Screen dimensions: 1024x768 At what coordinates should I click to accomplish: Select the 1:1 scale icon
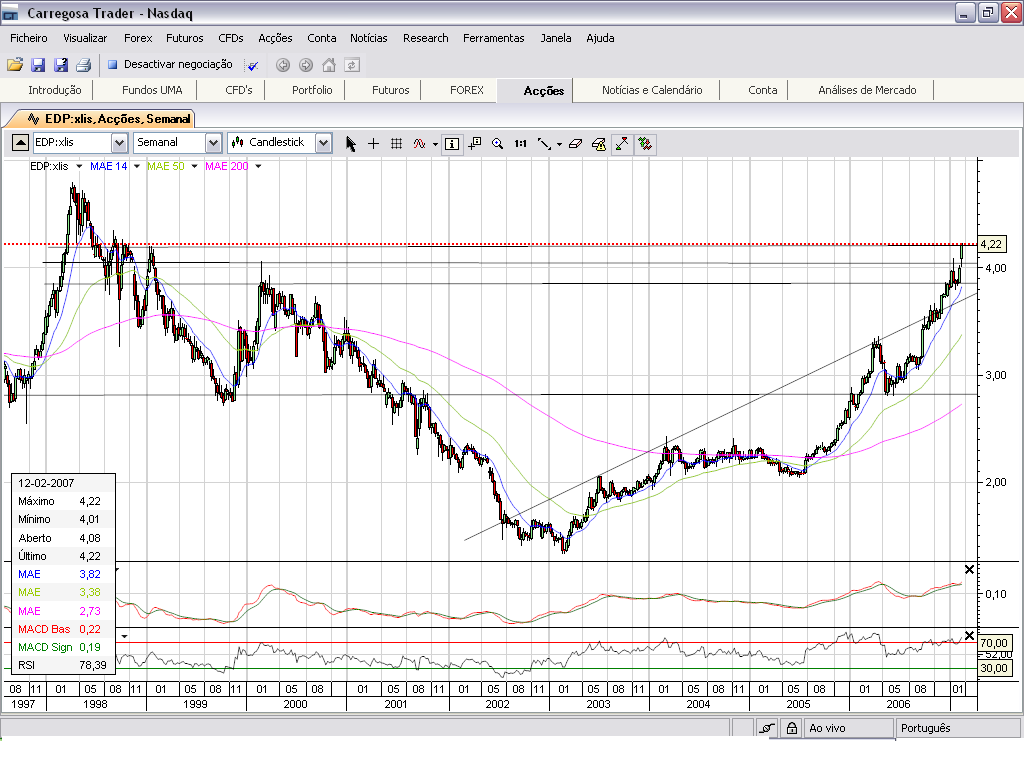[x=520, y=143]
